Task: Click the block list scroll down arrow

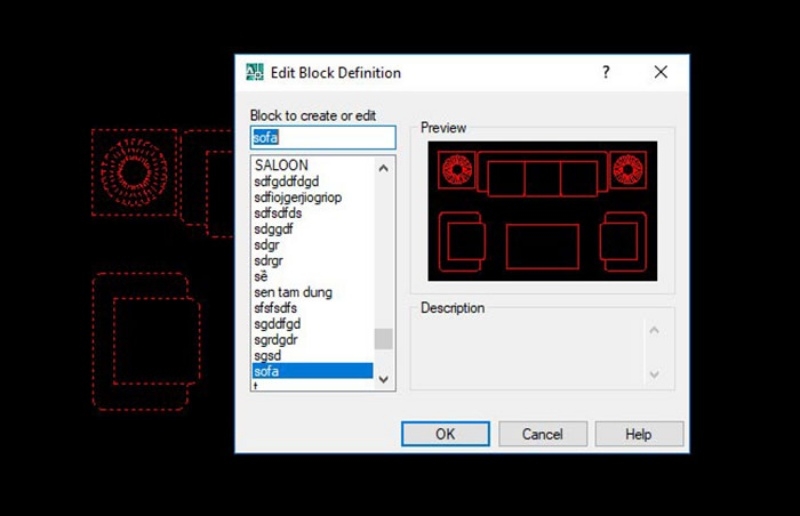Action: click(x=384, y=379)
